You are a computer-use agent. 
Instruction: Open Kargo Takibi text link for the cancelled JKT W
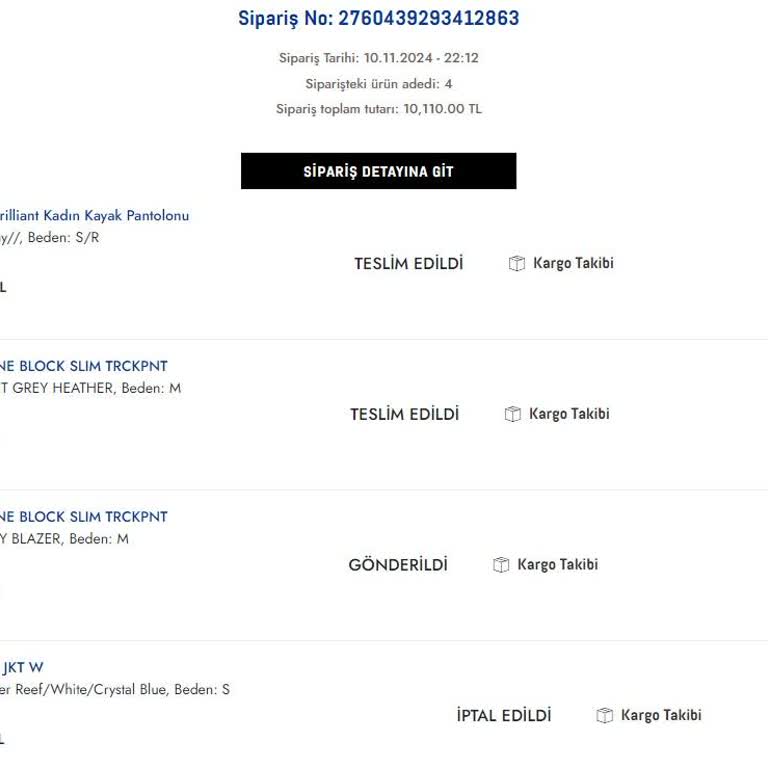click(x=661, y=716)
